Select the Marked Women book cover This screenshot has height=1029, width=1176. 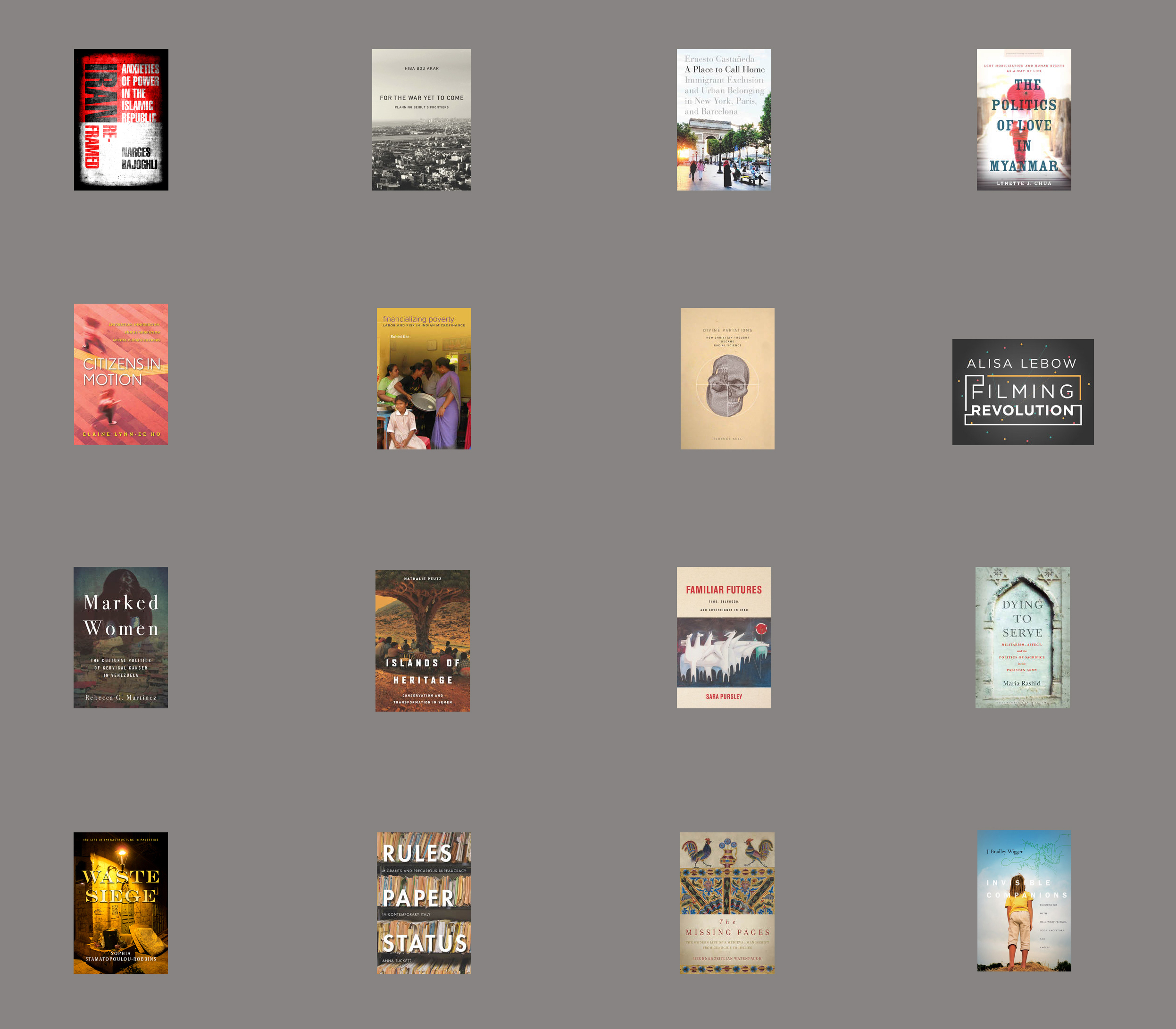tap(121, 638)
